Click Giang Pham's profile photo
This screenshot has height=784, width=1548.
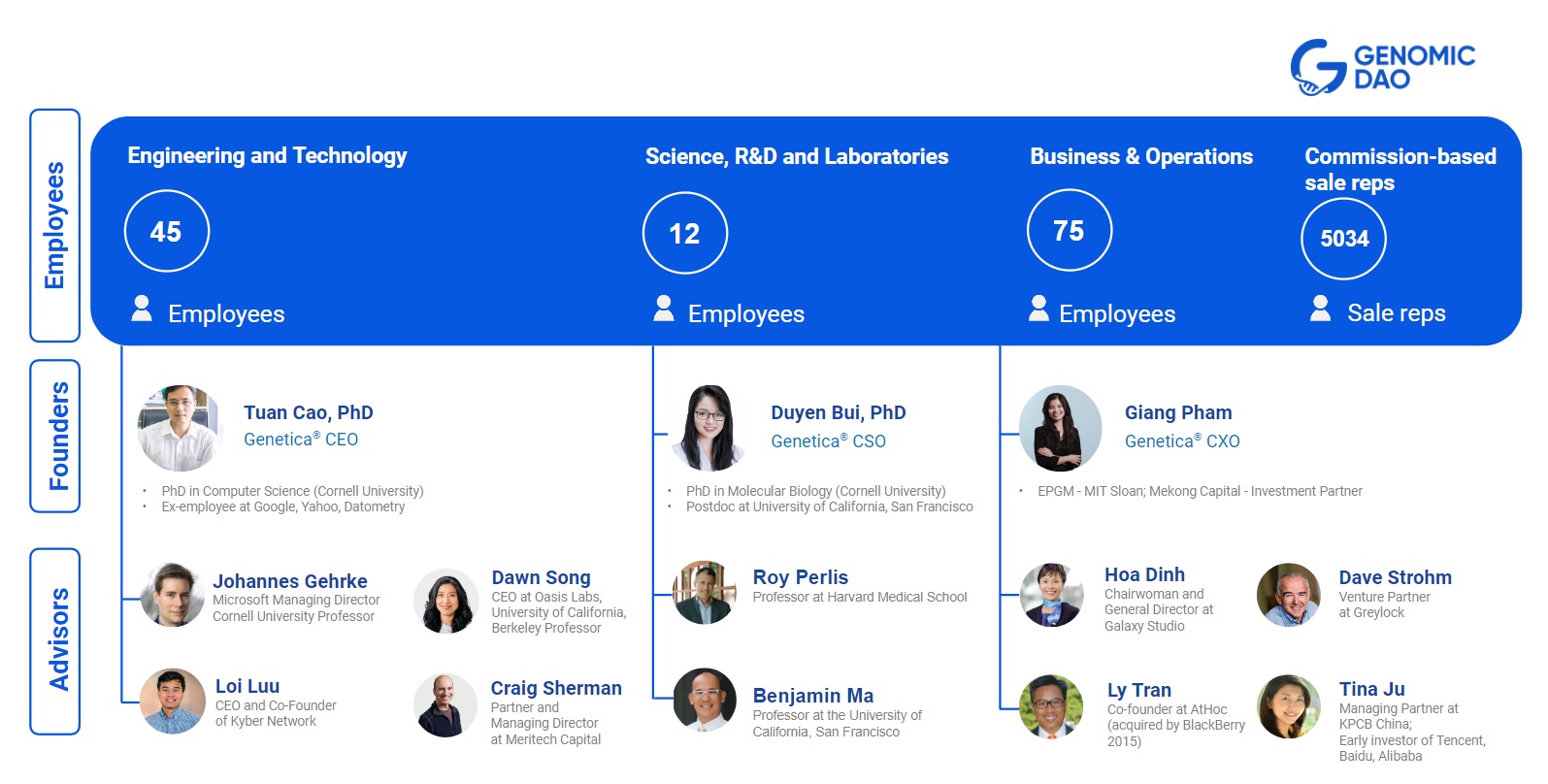pos(1061,428)
